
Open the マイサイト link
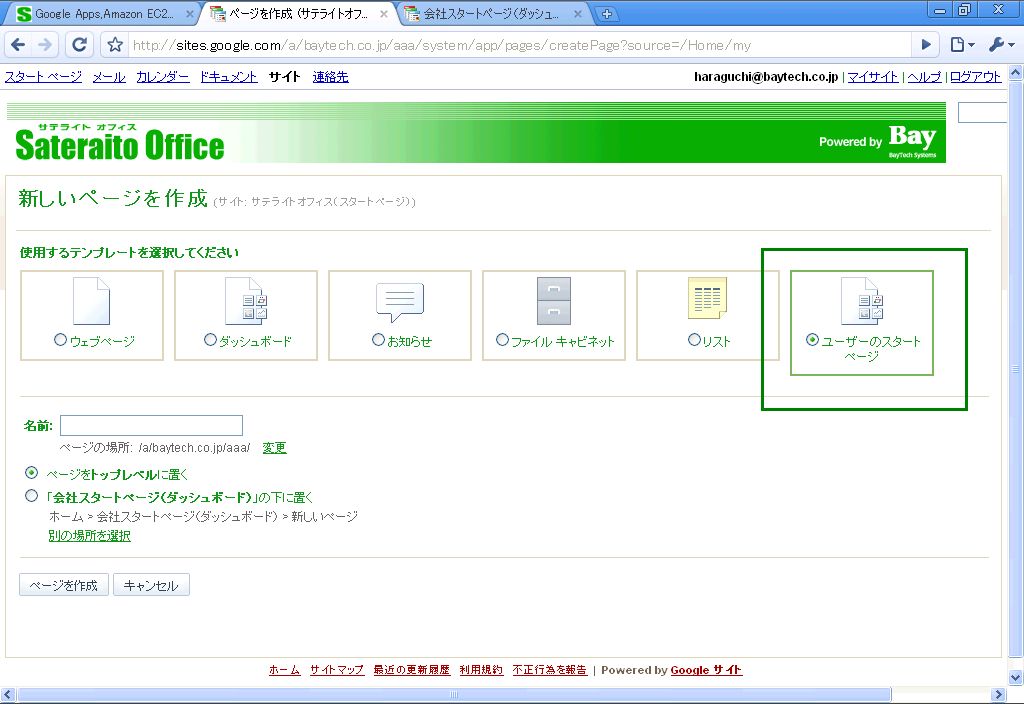point(872,76)
